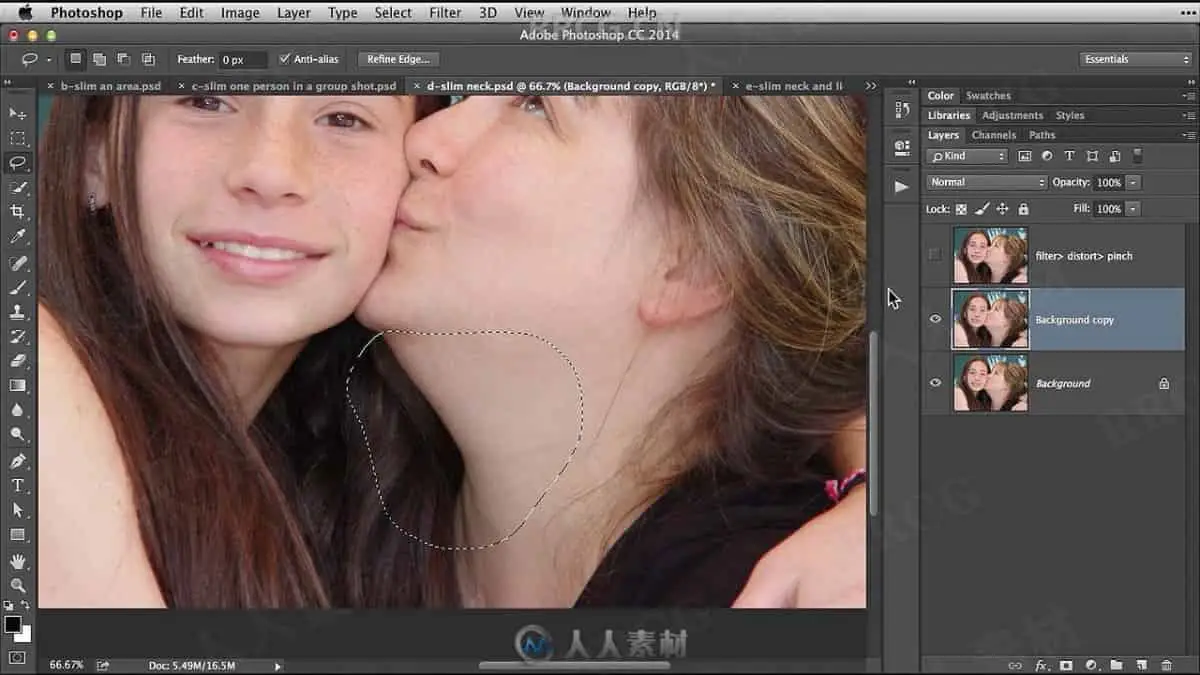Click the delete layer trash icon
1200x675 pixels.
[1166, 665]
